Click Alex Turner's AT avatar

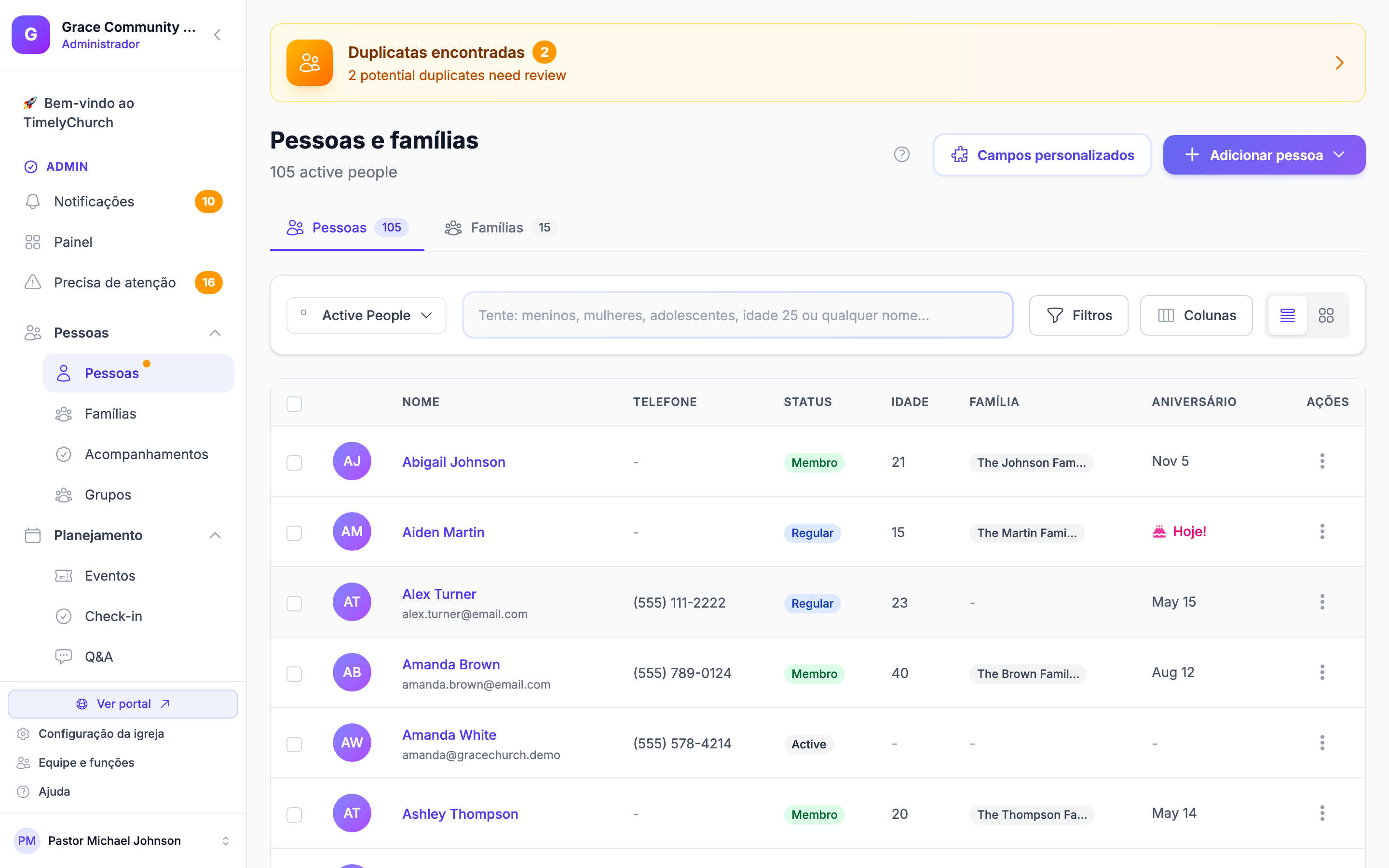(352, 602)
